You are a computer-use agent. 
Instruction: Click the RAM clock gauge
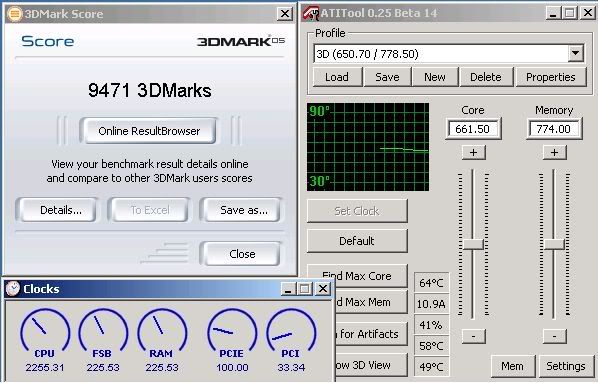click(162, 330)
